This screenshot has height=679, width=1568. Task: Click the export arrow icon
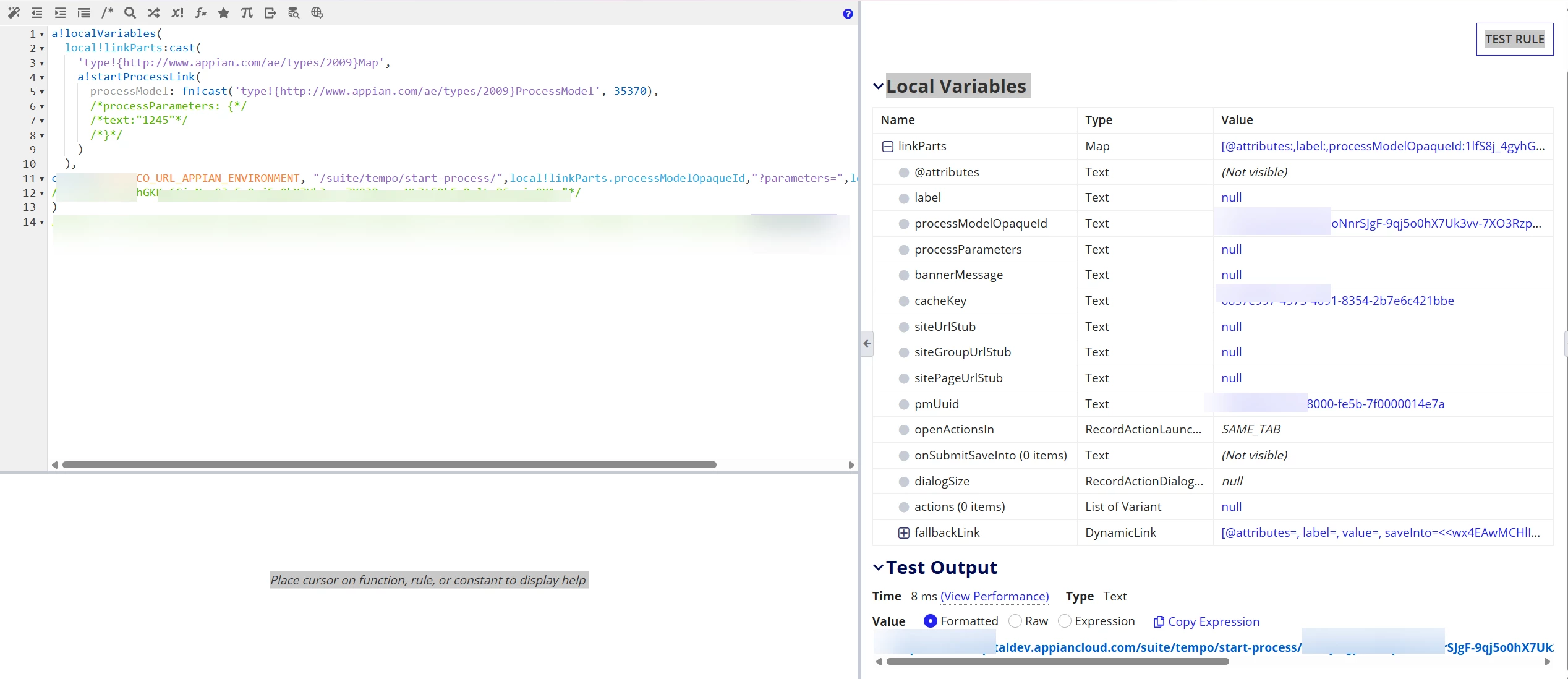pos(270,12)
